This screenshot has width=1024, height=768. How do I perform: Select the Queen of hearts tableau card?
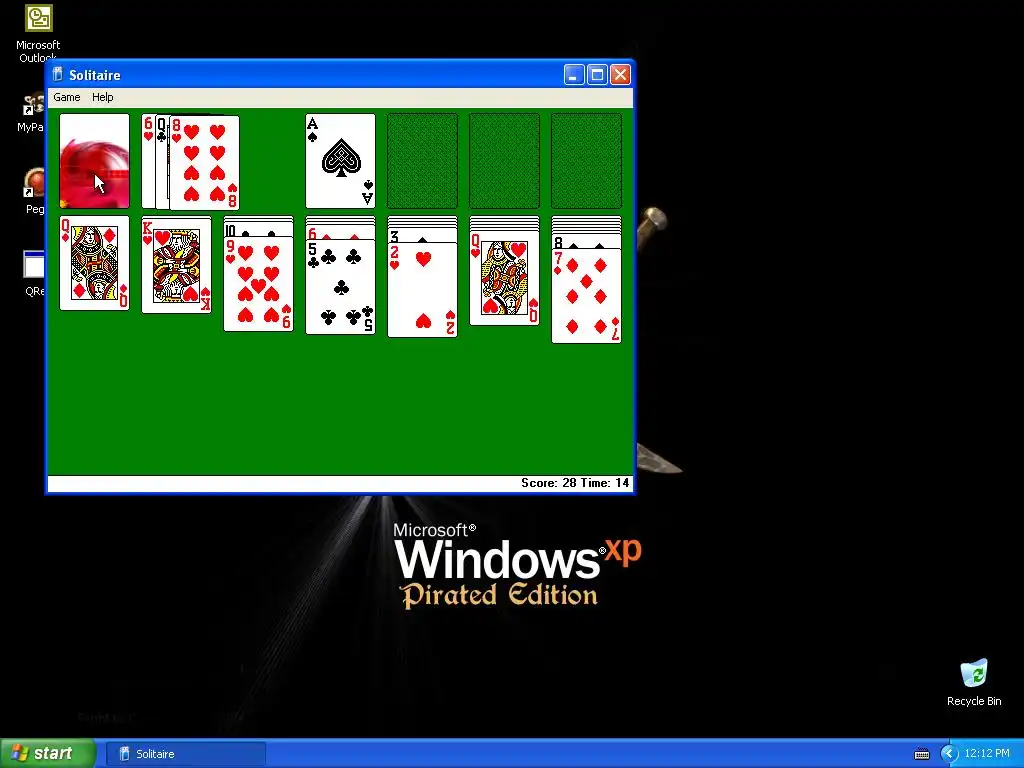504,278
